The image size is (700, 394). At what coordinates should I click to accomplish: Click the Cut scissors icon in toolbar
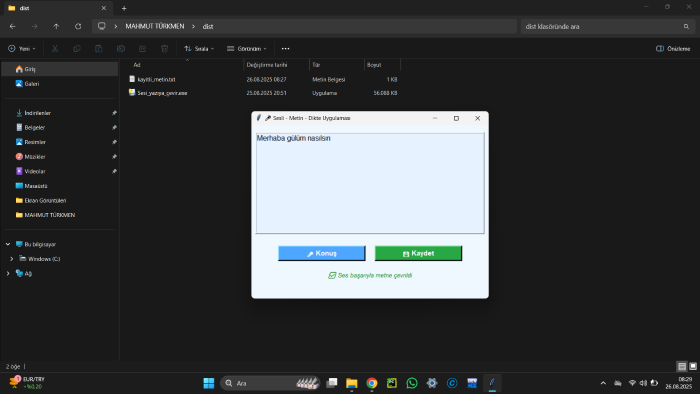pos(55,49)
